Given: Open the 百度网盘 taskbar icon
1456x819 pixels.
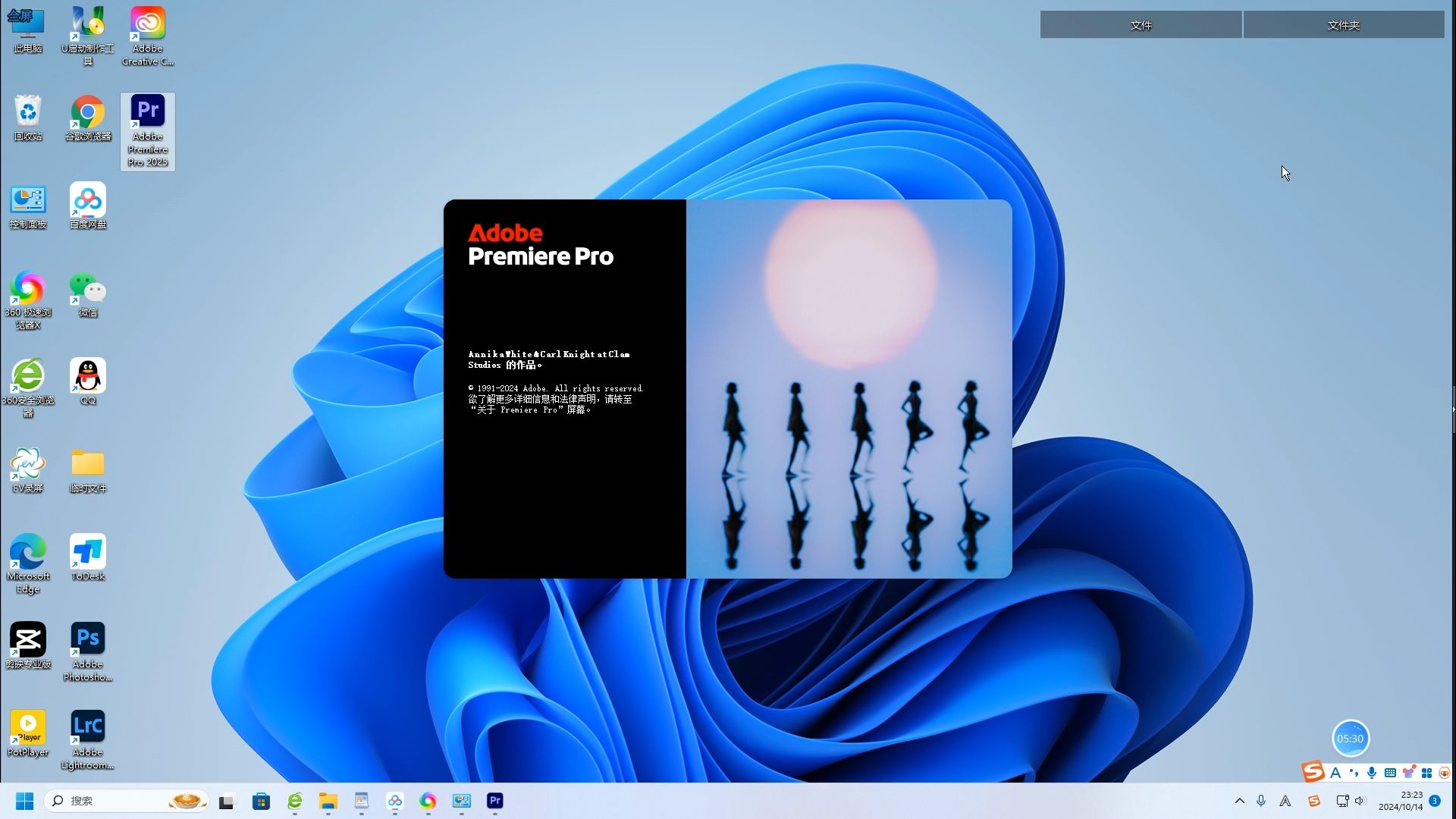Looking at the screenshot, I should [394, 801].
